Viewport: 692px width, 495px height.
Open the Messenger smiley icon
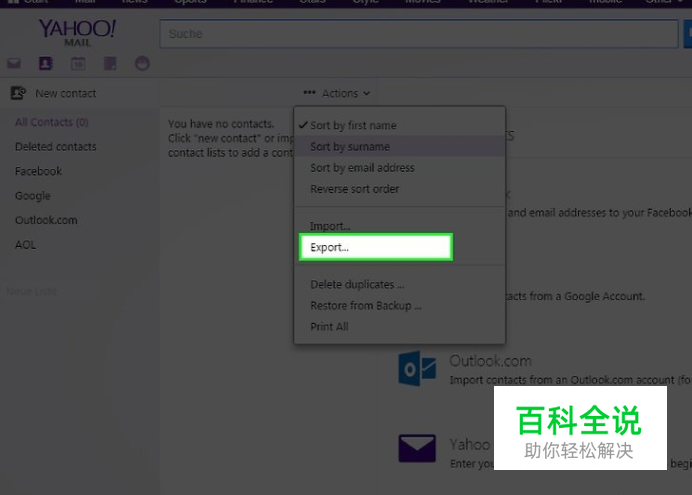pyautogui.click(x=142, y=64)
